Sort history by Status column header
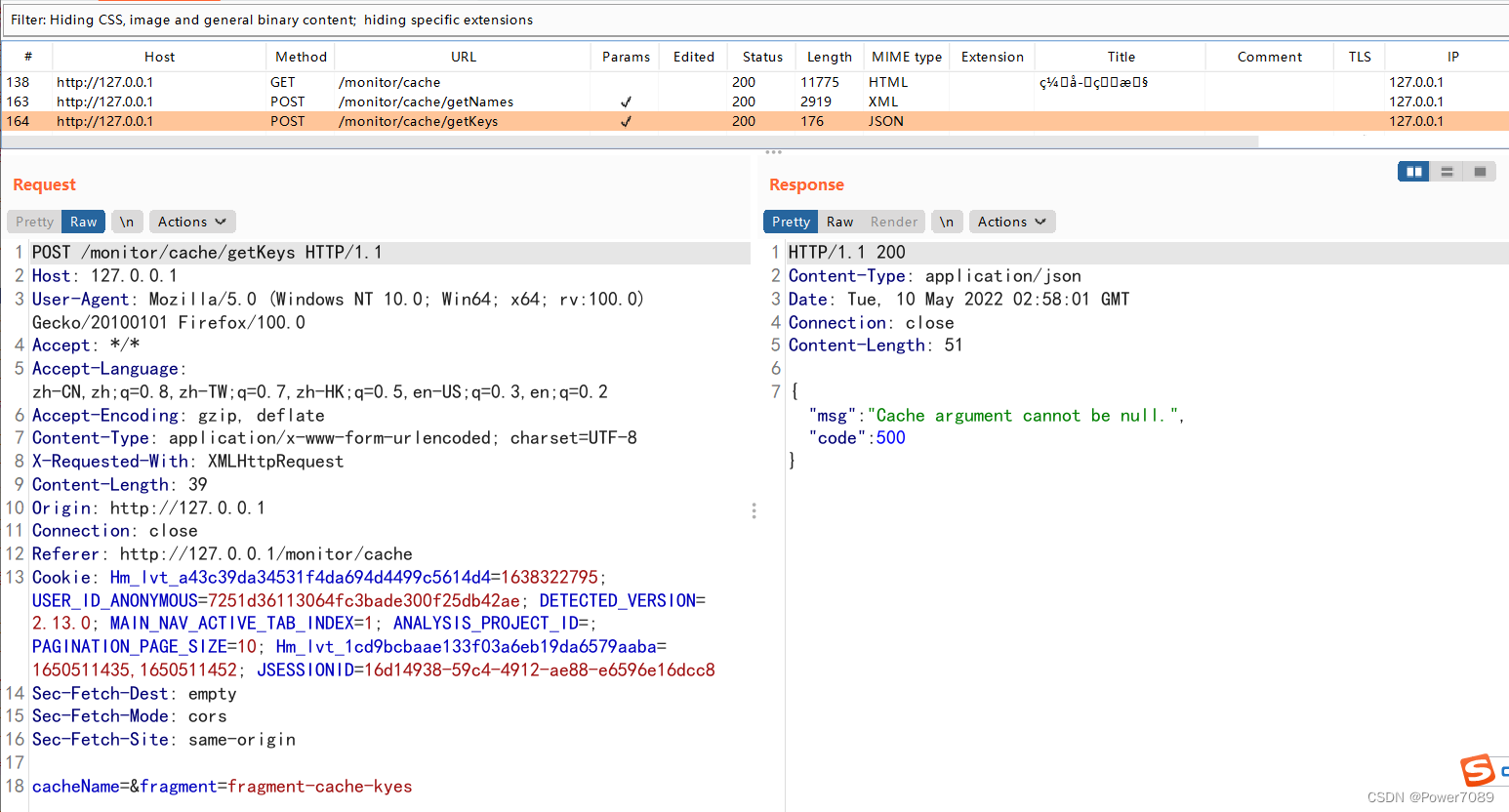Image resolution: width=1509 pixels, height=812 pixels. coord(762,57)
